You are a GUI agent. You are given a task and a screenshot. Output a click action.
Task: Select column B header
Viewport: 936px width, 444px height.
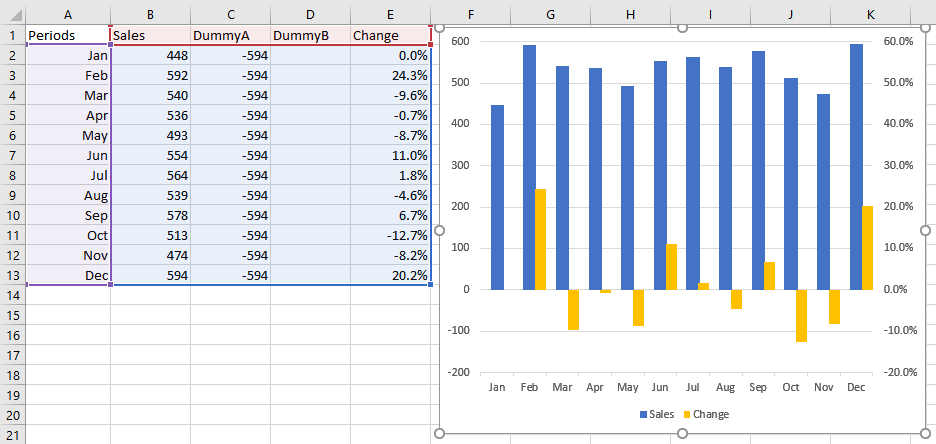[150, 13]
